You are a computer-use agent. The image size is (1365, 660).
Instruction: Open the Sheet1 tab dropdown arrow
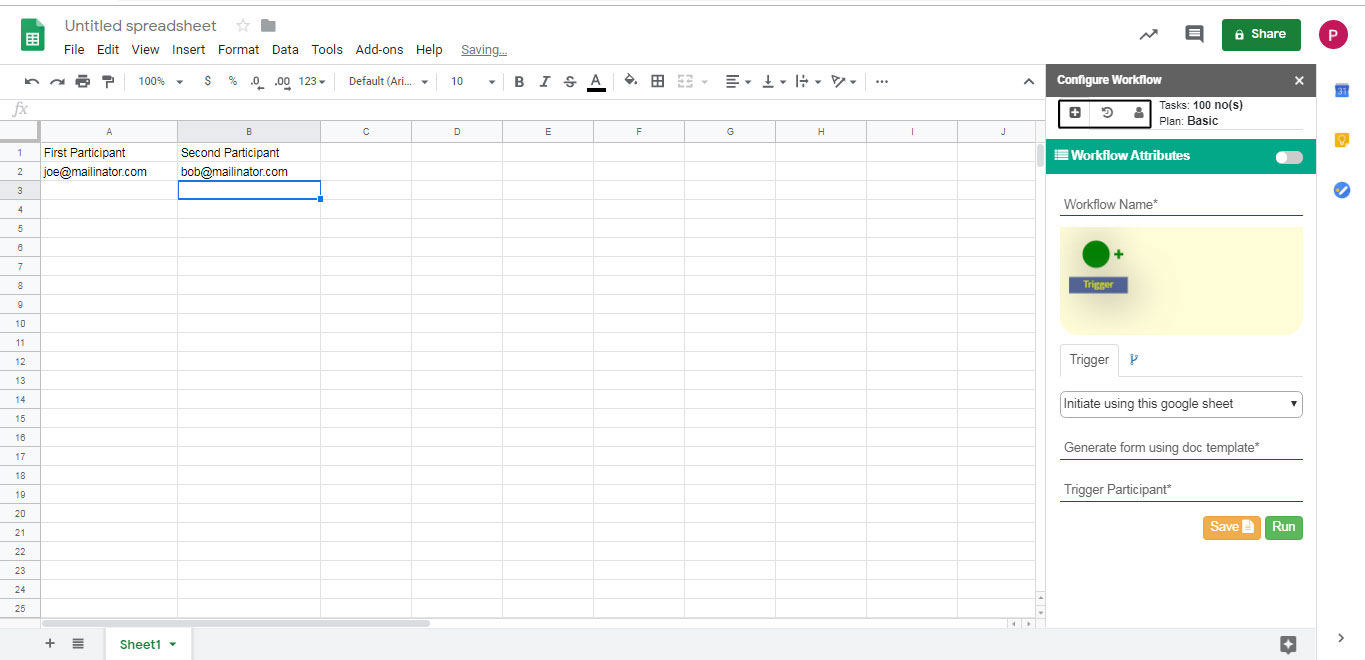click(x=173, y=645)
